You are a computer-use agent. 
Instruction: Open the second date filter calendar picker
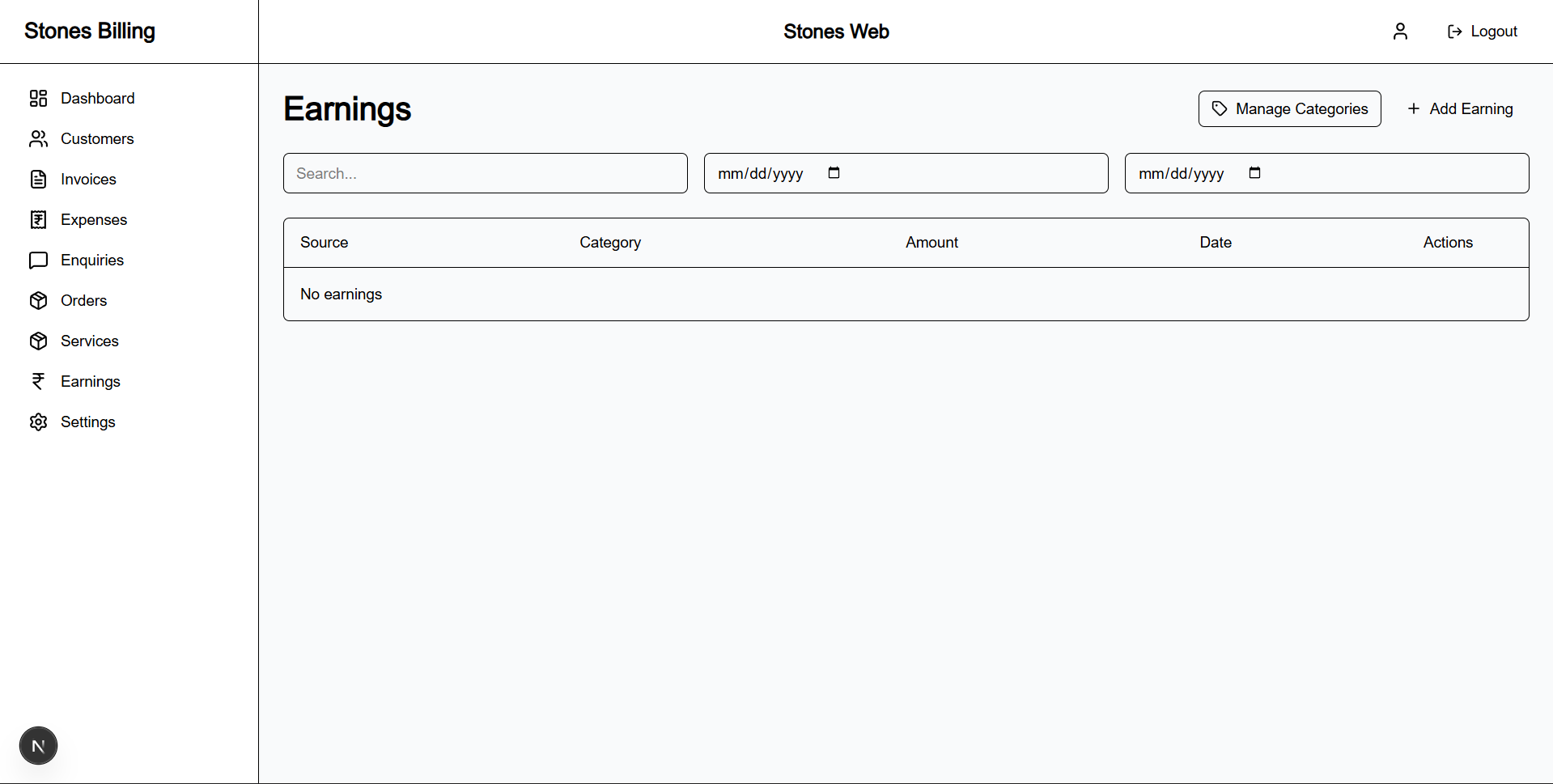coord(1254,173)
